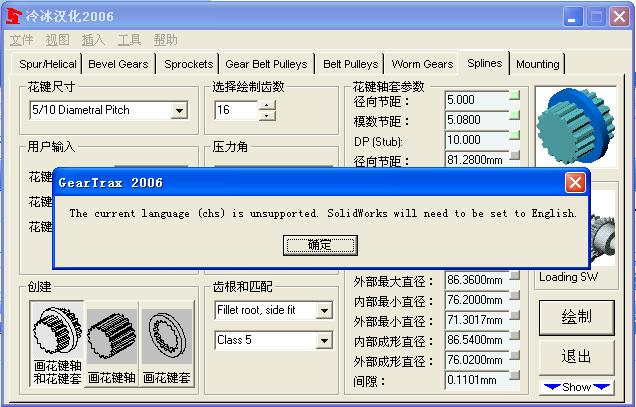The image size is (636, 407).
Task: Open the 插入 menu
Action: pyautogui.click(x=93, y=40)
